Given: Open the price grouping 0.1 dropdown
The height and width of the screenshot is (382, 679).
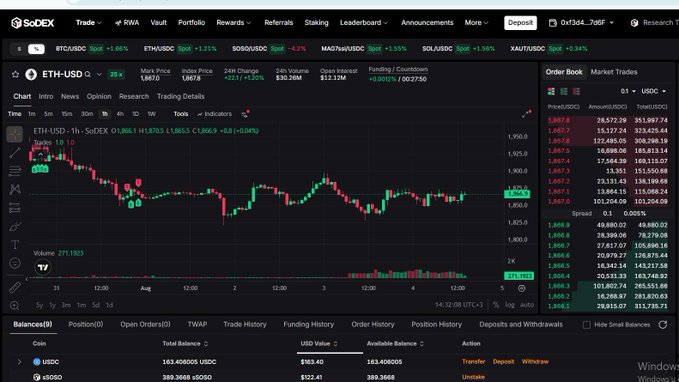Looking at the screenshot, I should pos(627,91).
